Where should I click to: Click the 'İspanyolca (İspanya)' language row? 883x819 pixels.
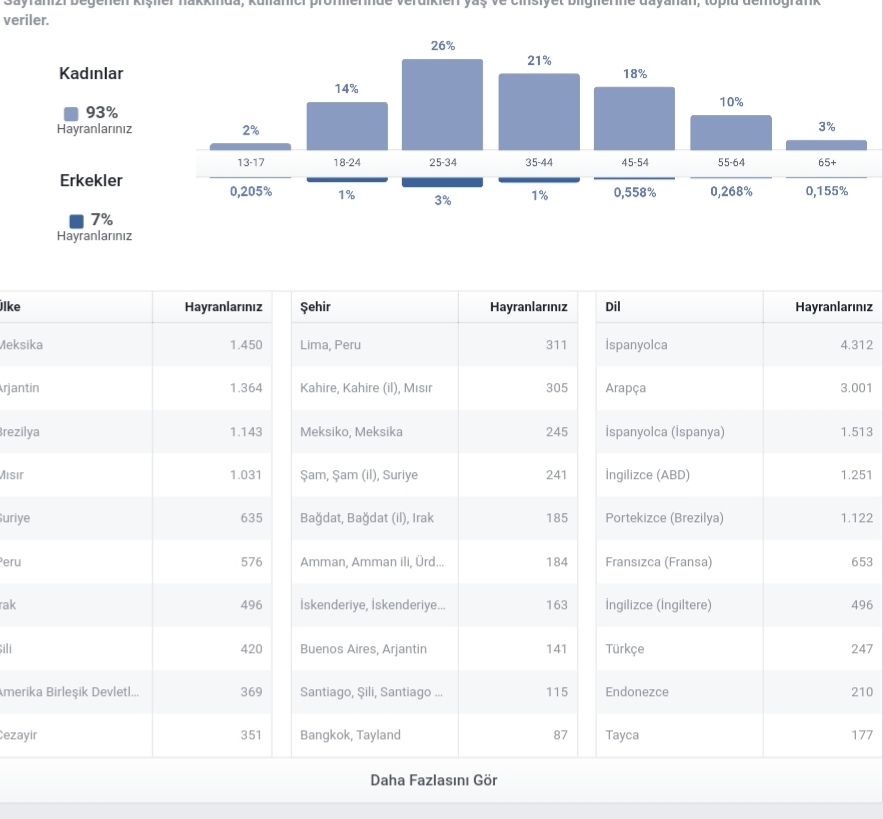tap(739, 431)
